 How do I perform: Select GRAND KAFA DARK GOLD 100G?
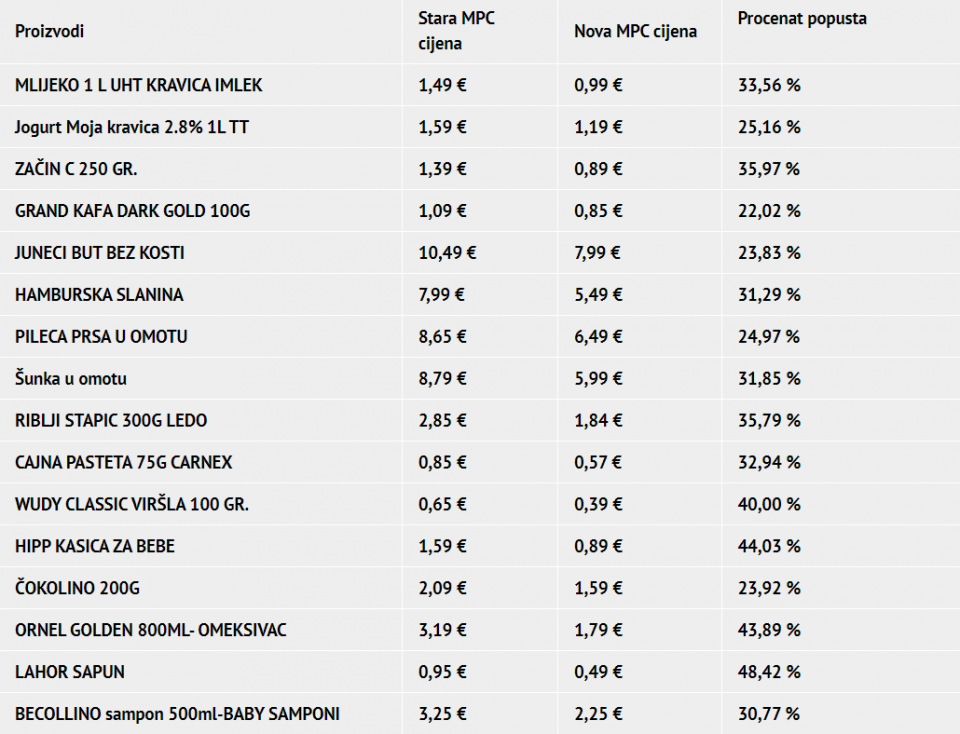pyautogui.click(x=132, y=212)
